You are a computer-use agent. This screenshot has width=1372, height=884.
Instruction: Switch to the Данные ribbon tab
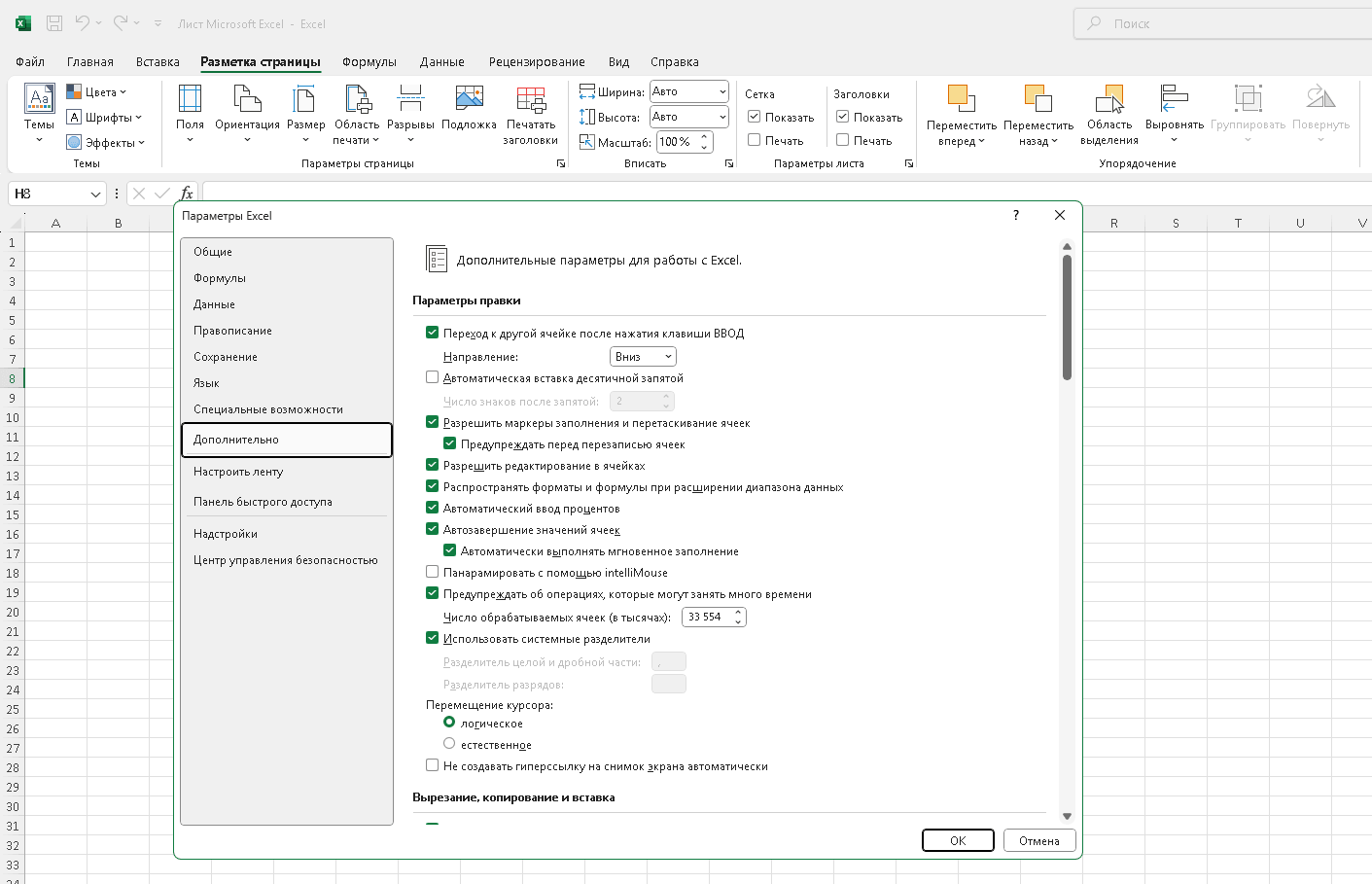coord(442,61)
